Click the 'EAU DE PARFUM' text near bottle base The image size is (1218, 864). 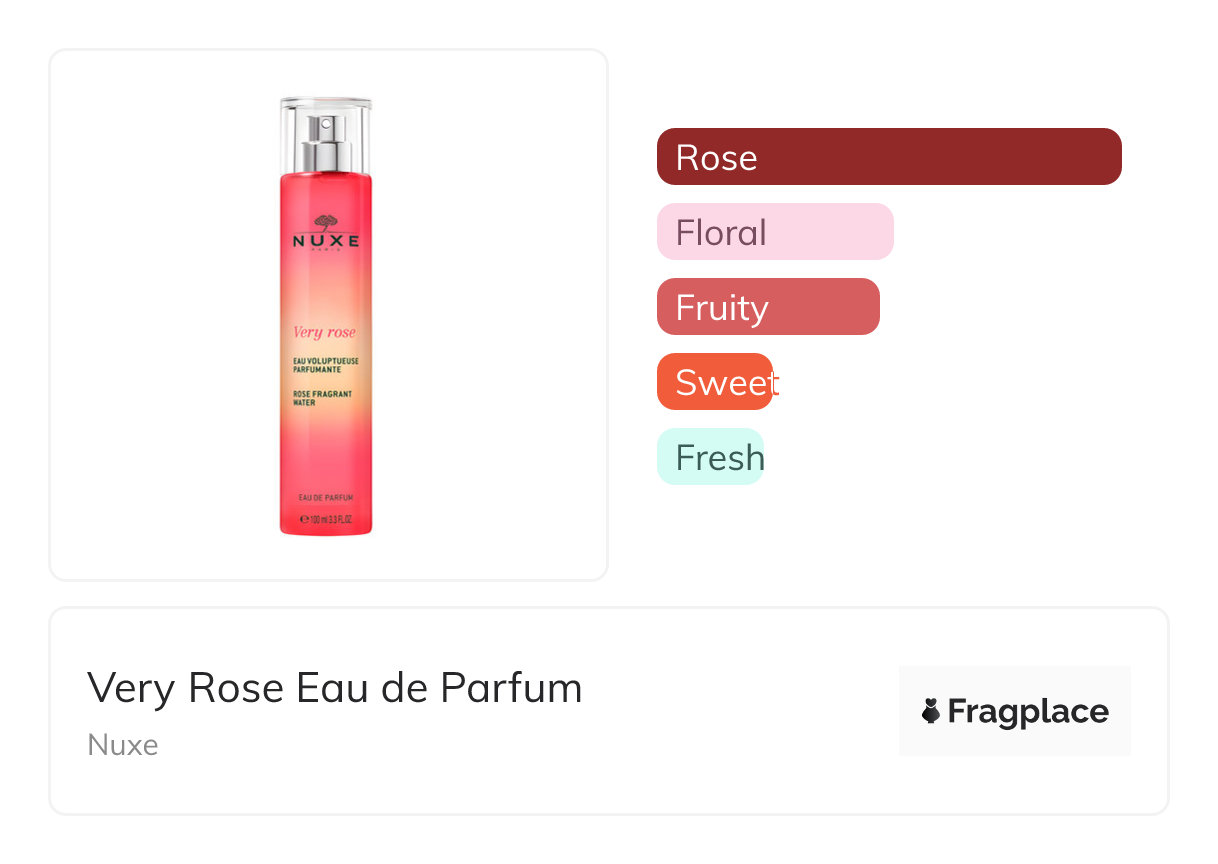(x=326, y=497)
